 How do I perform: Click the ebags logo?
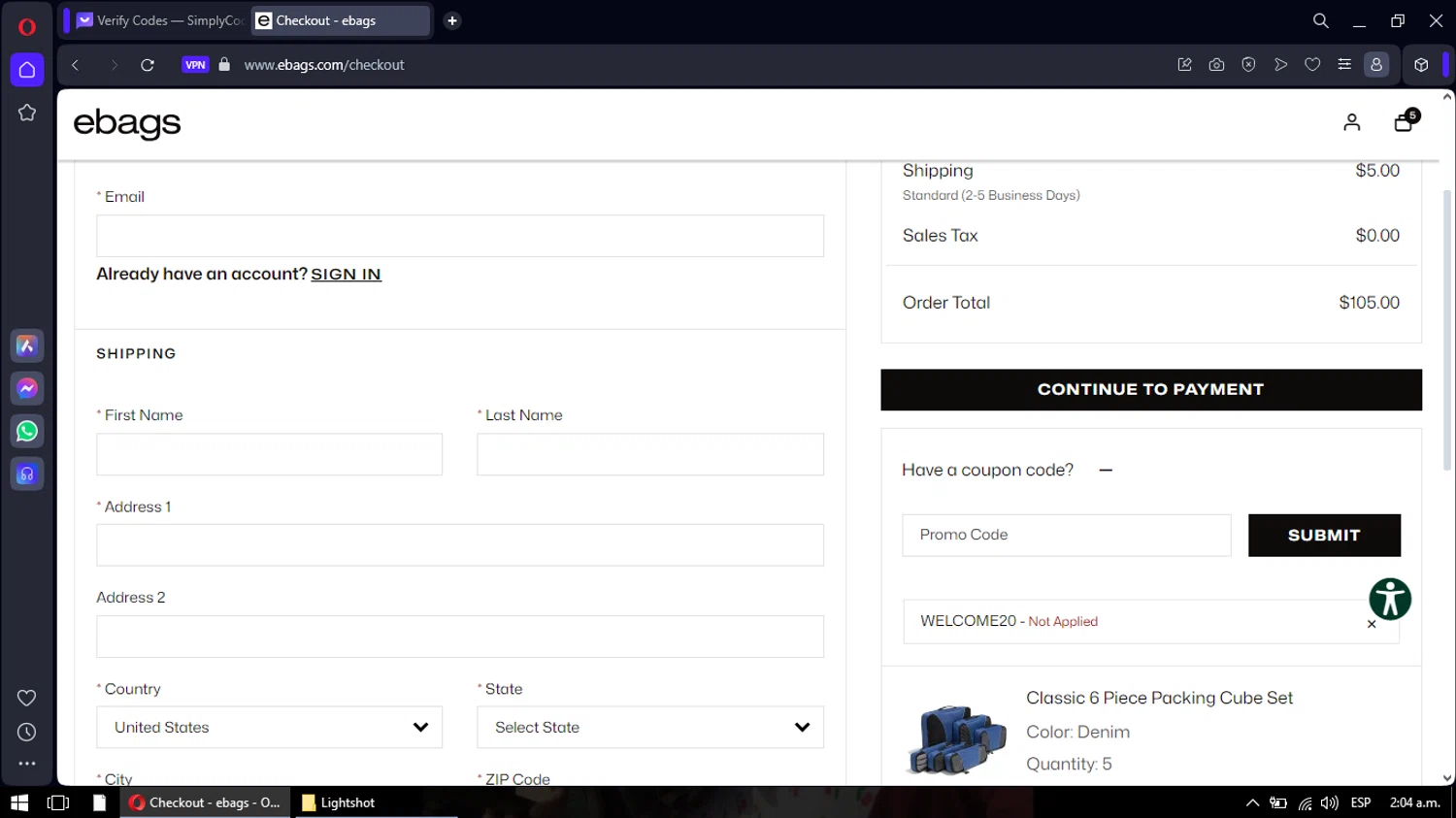pos(127,123)
